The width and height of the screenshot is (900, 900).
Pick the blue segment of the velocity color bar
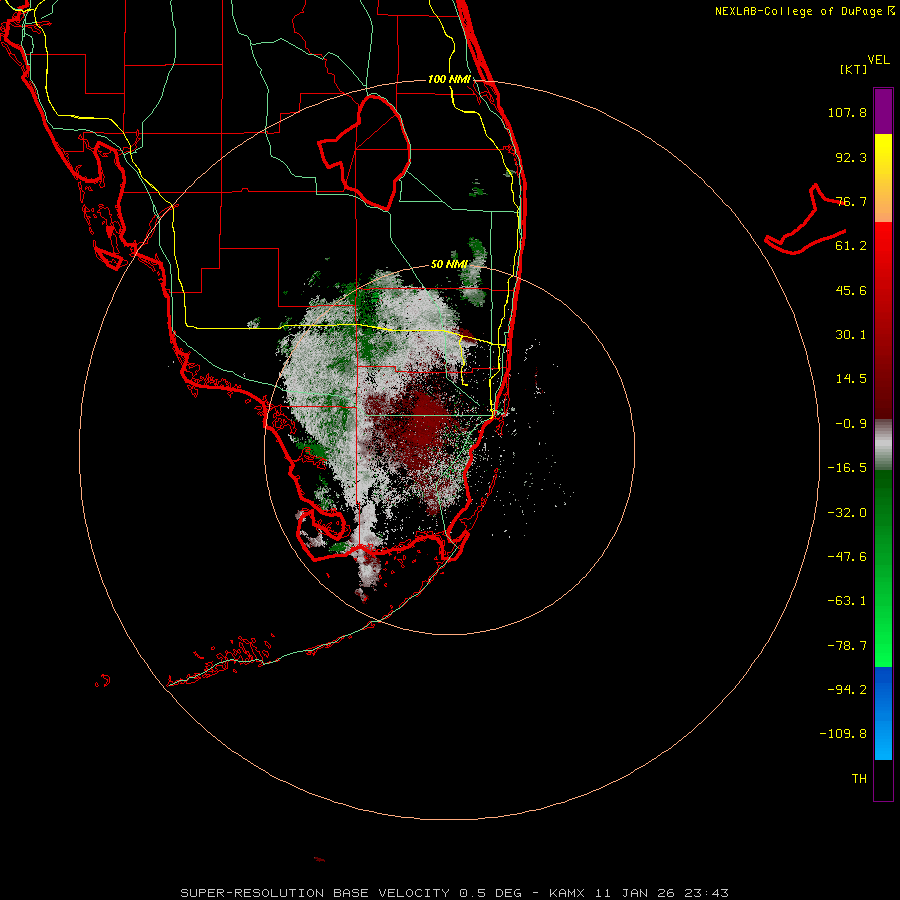[883, 713]
